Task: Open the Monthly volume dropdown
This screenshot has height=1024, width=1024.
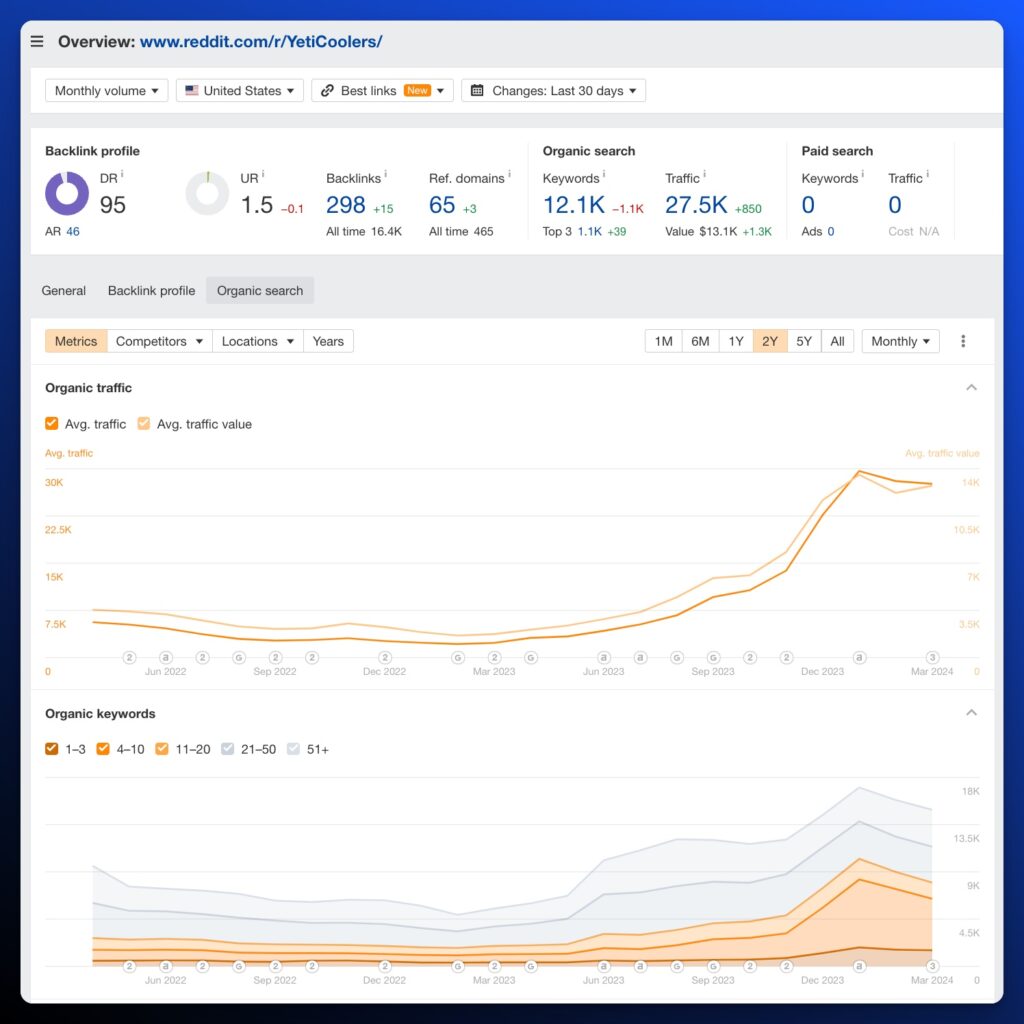Action: [106, 91]
